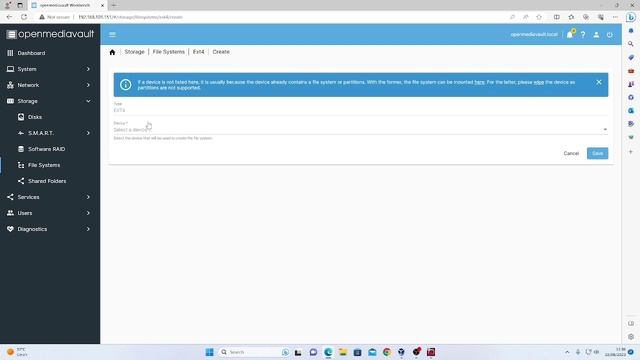Show hidden system tray icons
The image size is (640, 360).
567,352
